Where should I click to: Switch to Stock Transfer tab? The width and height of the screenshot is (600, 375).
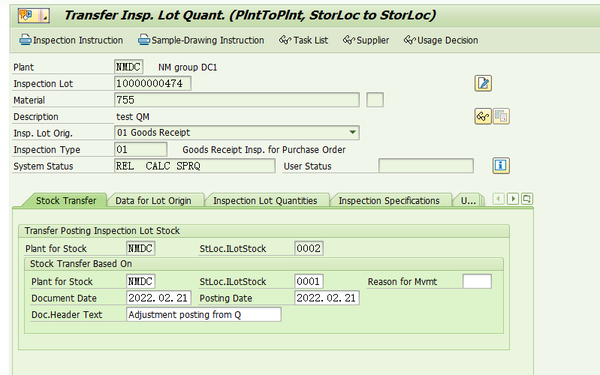coord(66,201)
